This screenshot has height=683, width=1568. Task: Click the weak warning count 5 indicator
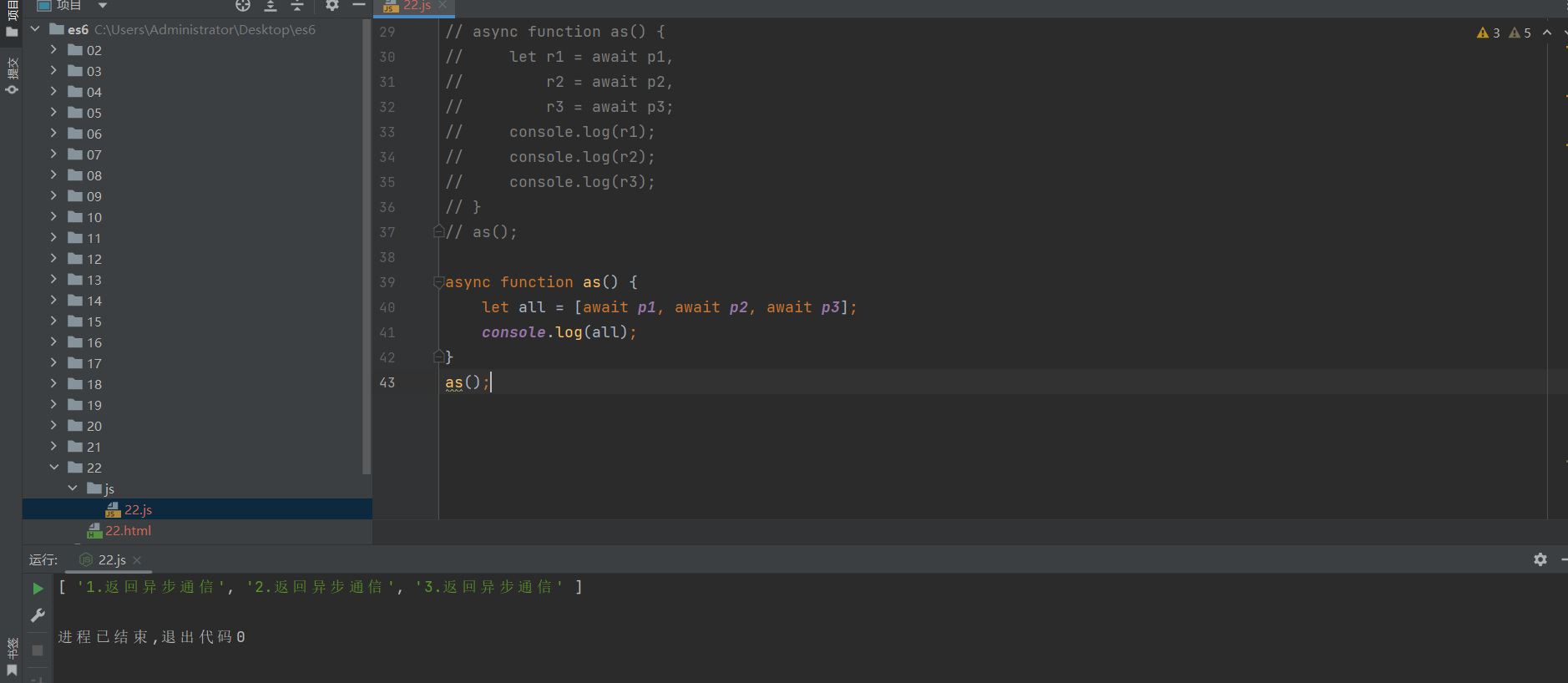coord(1520,33)
